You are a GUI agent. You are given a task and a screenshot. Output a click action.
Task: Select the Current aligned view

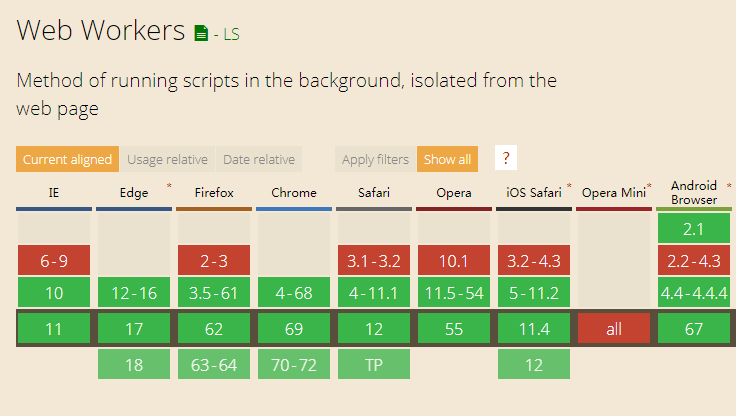(67, 159)
